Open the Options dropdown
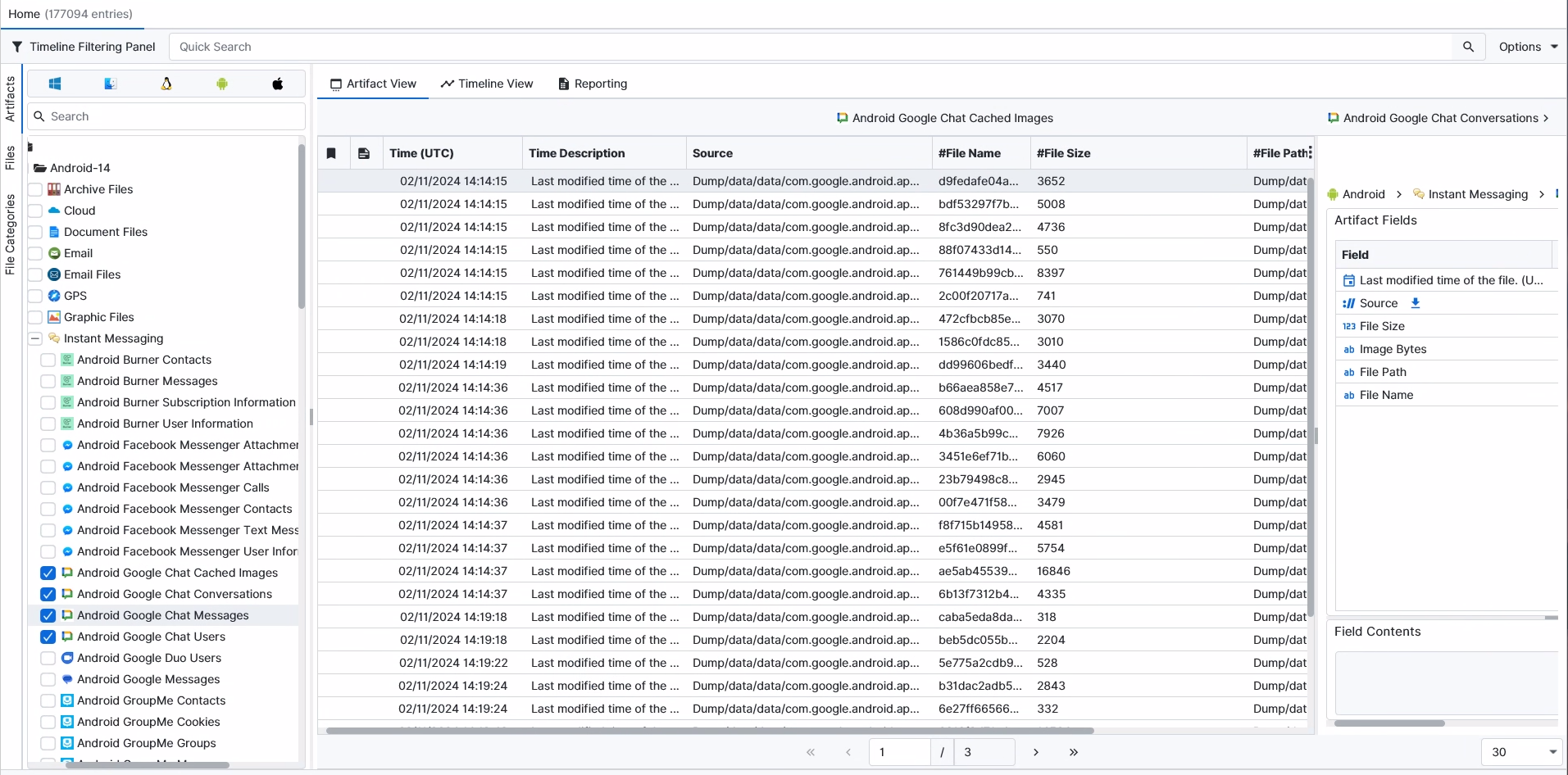The width and height of the screenshot is (1568, 775). (1527, 47)
